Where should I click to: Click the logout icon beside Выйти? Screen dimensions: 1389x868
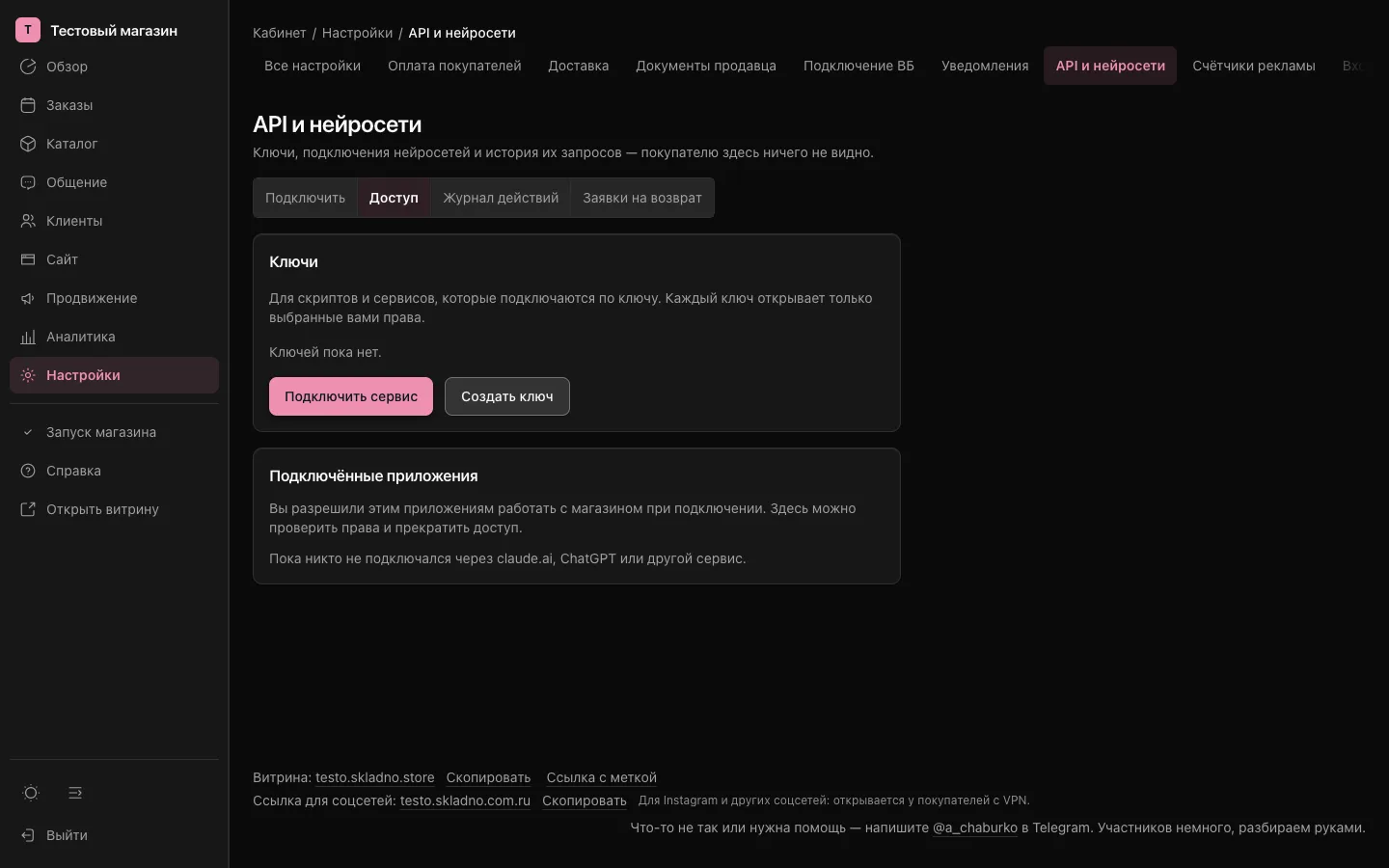[28, 835]
